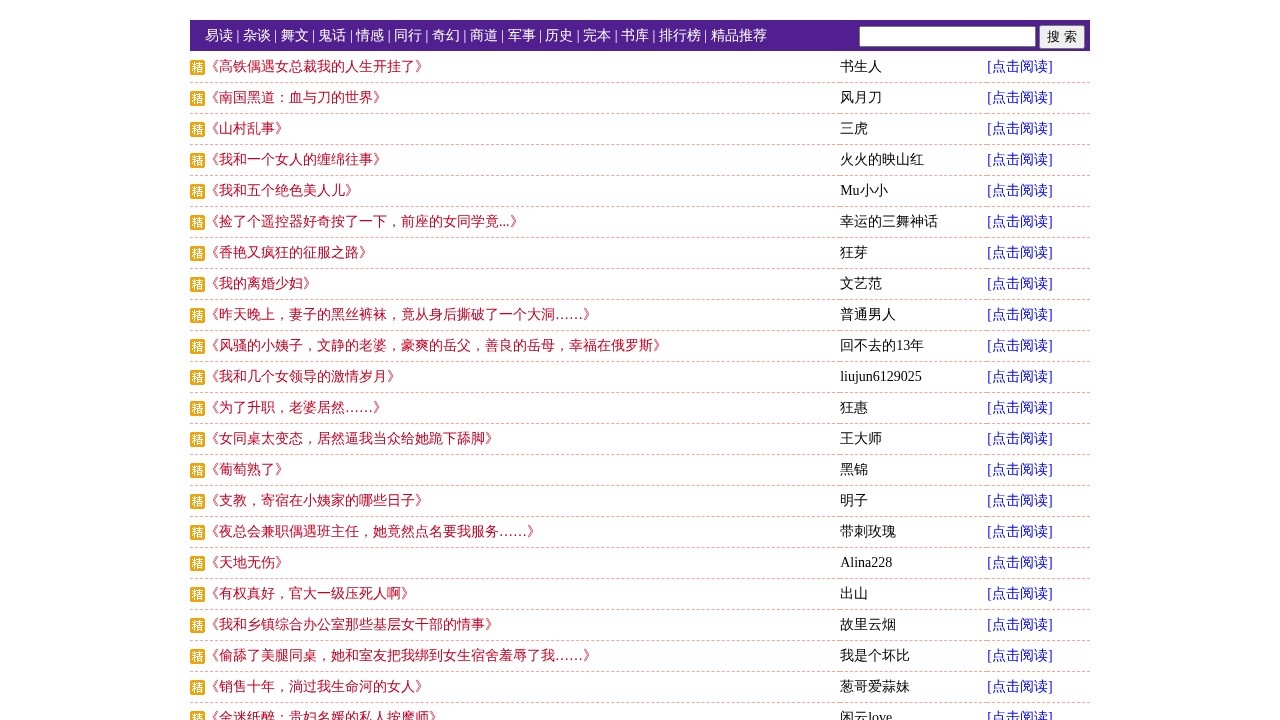Open the story 《我和几个女领导的激情岁月》
The height and width of the screenshot is (720, 1280).
pyautogui.click(x=303, y=377)
